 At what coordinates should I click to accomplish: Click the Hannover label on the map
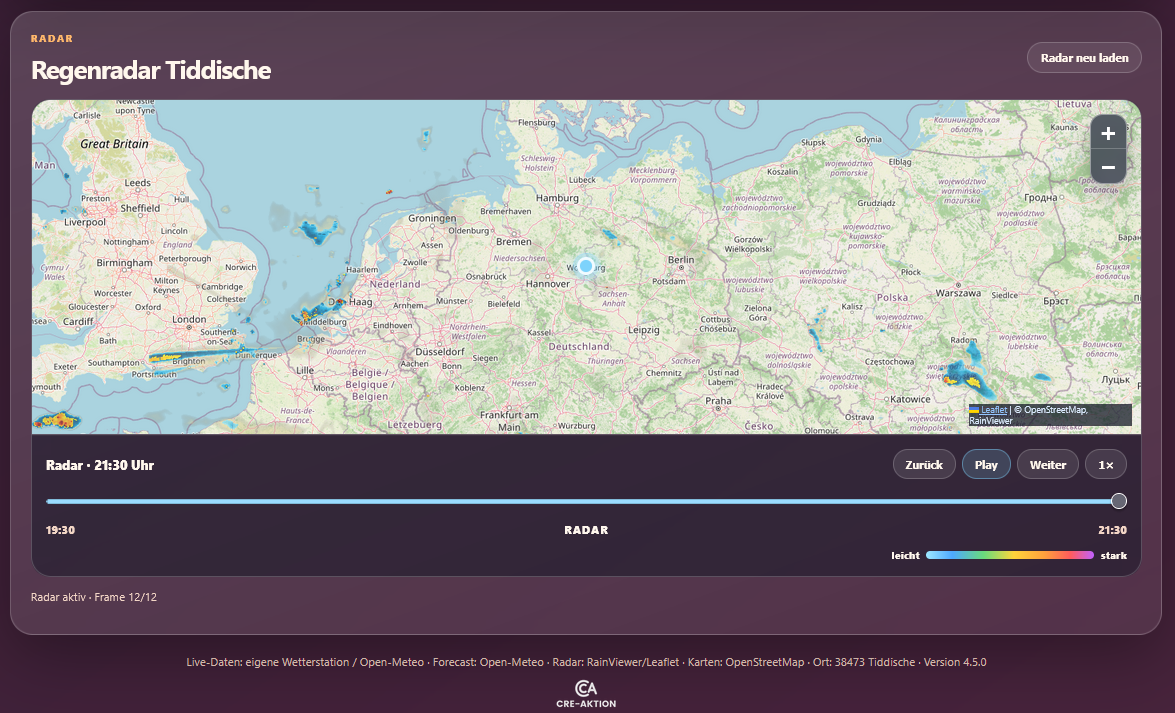[547, 283]
